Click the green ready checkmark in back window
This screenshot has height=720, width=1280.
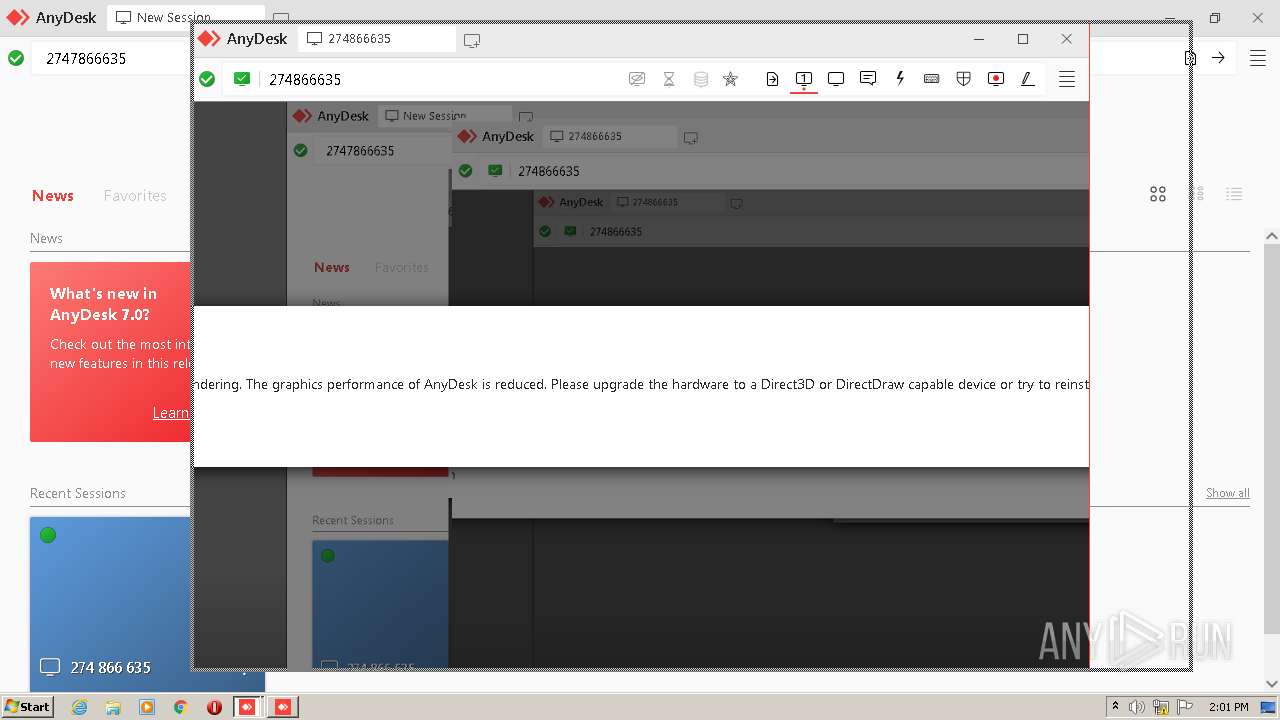(16, 58)
